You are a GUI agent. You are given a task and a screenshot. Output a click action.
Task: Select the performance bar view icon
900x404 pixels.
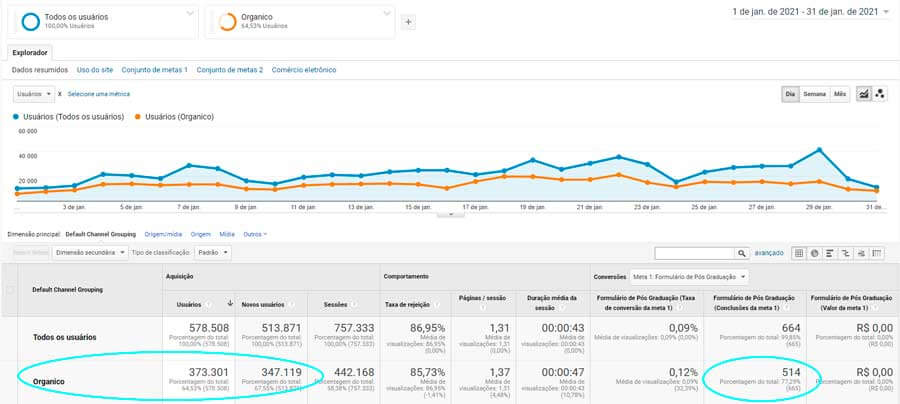coord(832,253)
